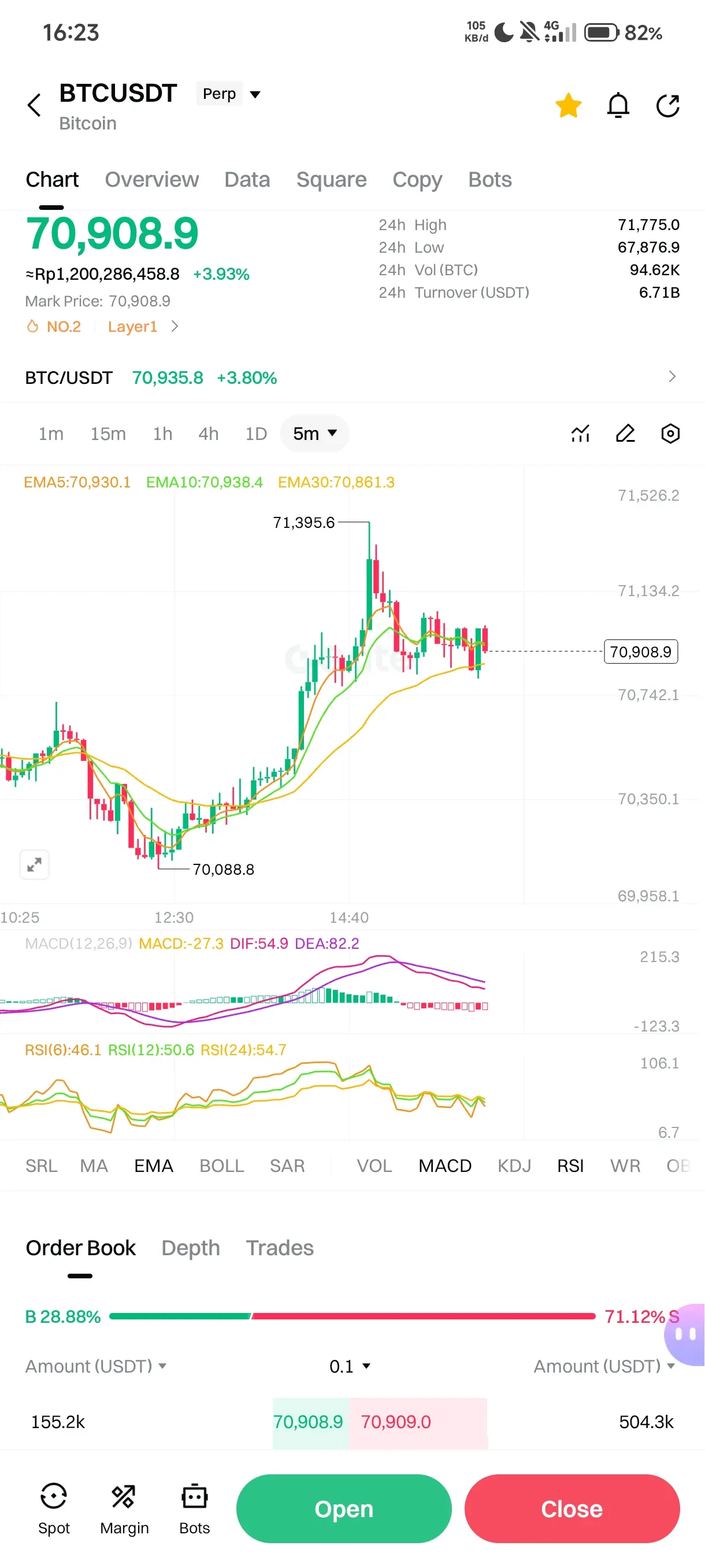Switch to the Square tab
705x1568 pixels.
[x=332, y=180]
